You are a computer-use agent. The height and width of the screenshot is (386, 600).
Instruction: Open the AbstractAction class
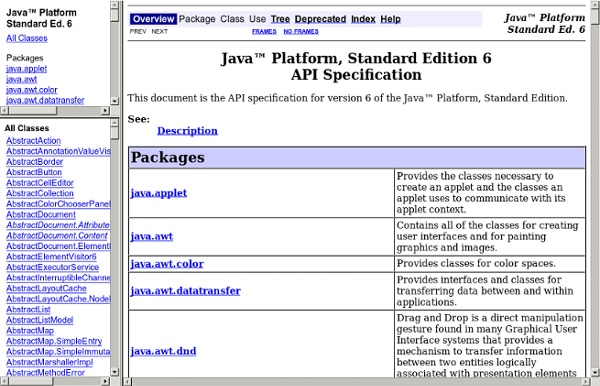click(x=33, y=141)
